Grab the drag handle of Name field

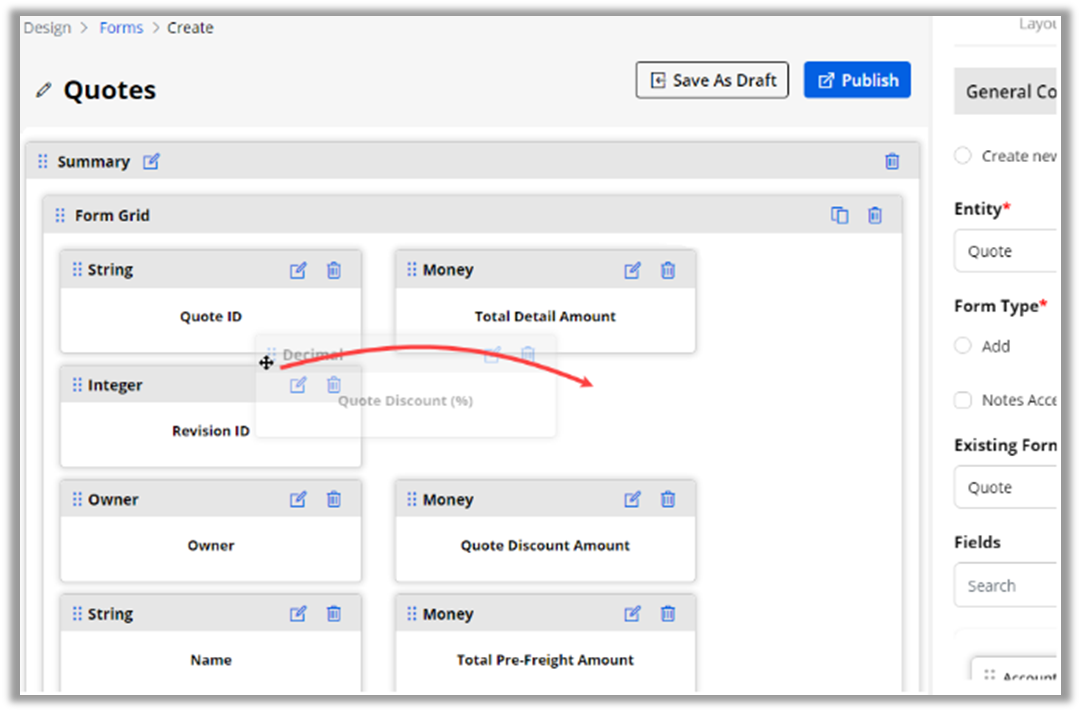point(77,614)
